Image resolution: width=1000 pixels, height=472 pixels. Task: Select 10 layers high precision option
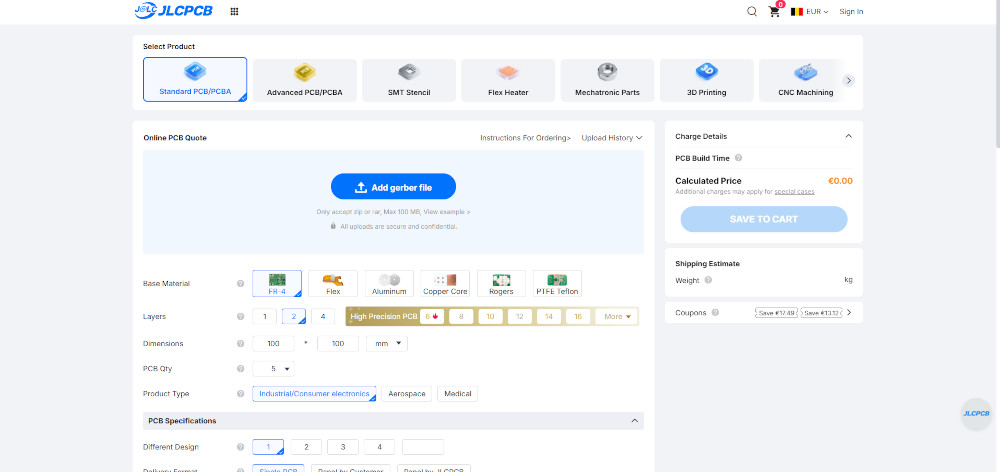click(490, 316)
